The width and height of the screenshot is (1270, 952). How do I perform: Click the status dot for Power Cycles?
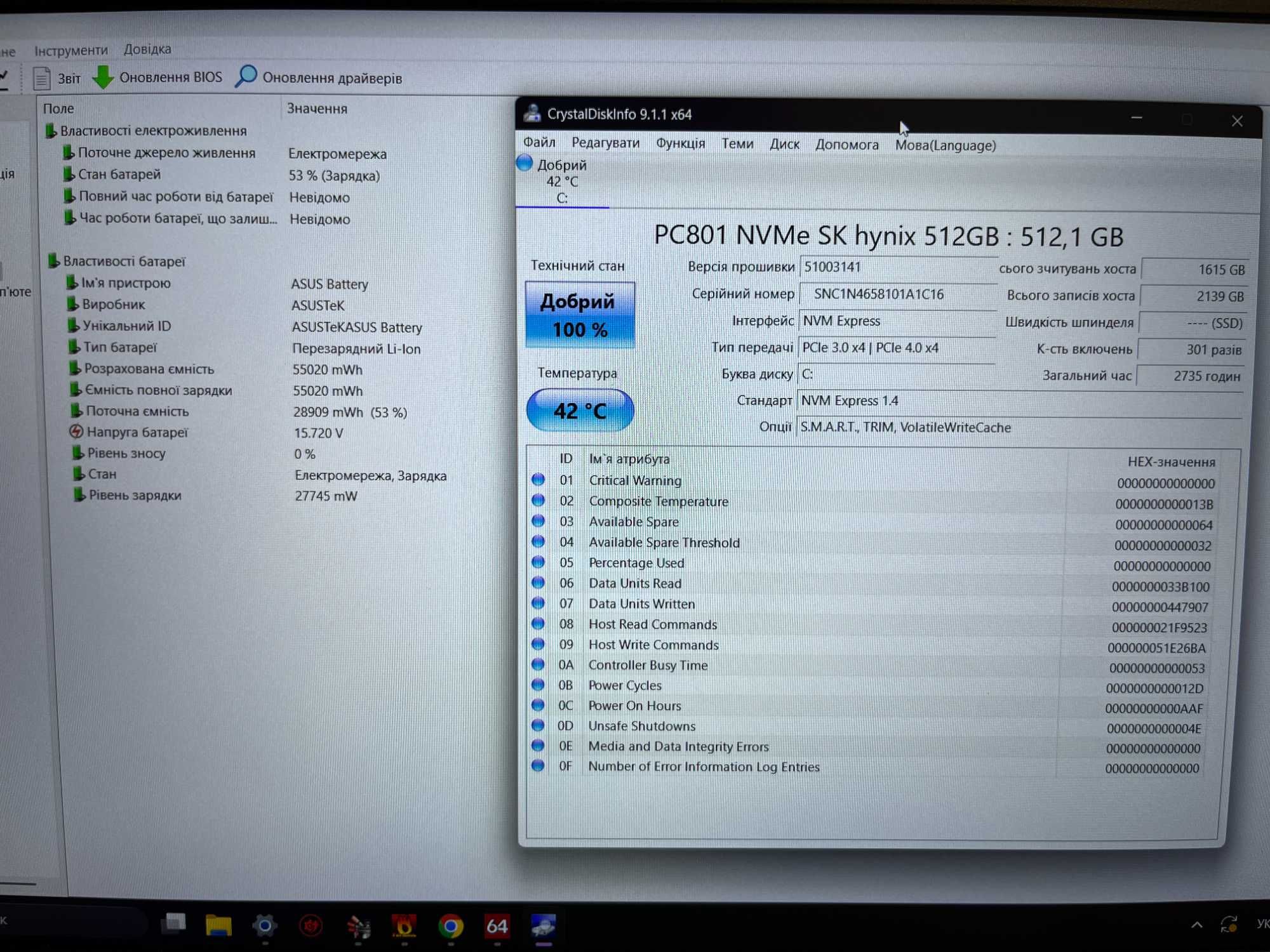(x=538, y=684)
